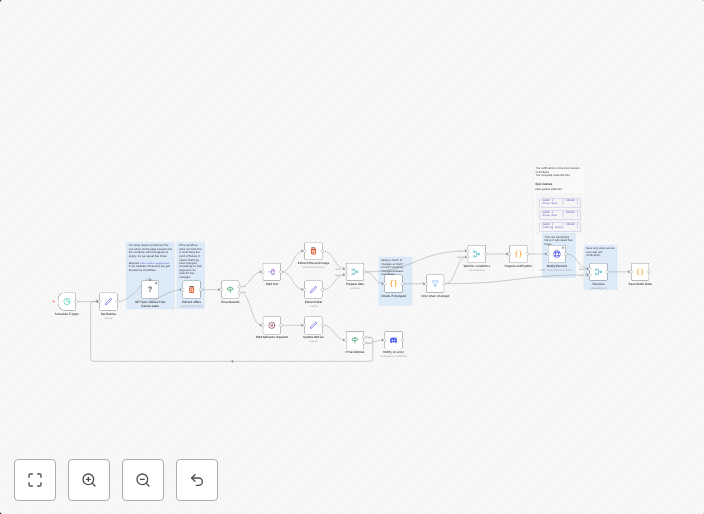Screen dimensions: 704x514
Task: Select the Prepare data merge node
Action: click(354, 271)
